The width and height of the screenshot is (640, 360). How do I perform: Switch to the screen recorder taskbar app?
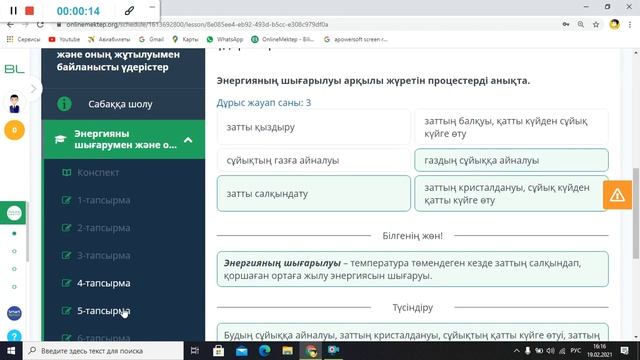pos(334,351)
